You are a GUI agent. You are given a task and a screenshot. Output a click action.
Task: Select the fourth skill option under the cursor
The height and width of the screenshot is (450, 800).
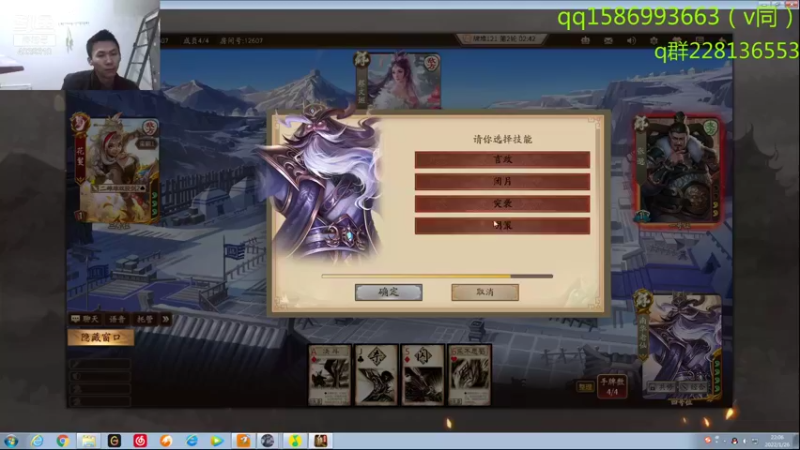click(x=502, y=225)
